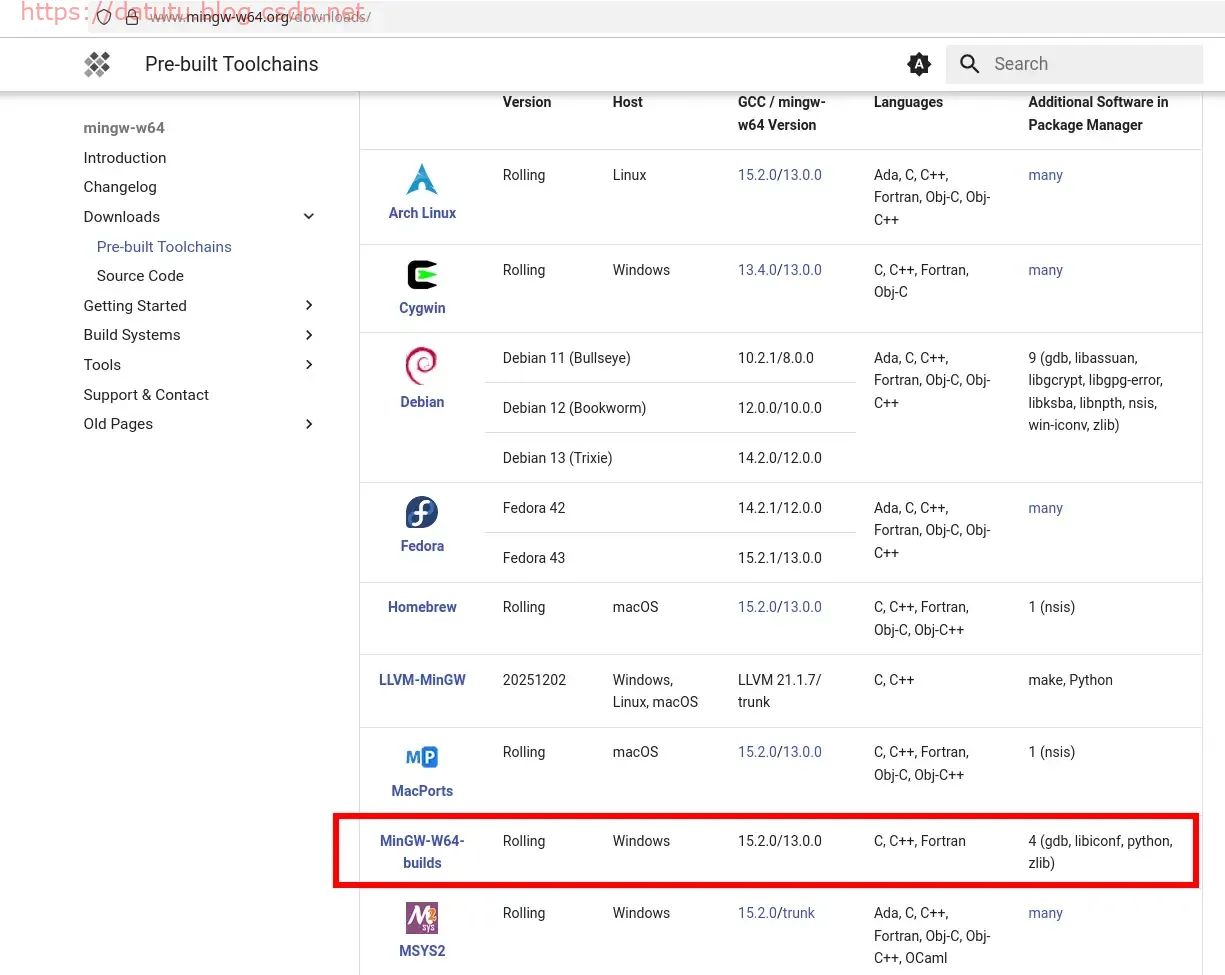The width and height of the screenshot is (1225, 975).
Task: Click the search magnifier icon
Action: tap(969, 64)
